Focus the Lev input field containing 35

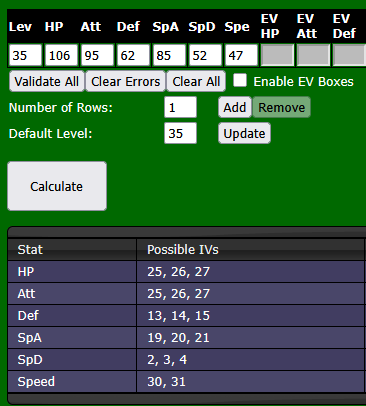point(26,55)
